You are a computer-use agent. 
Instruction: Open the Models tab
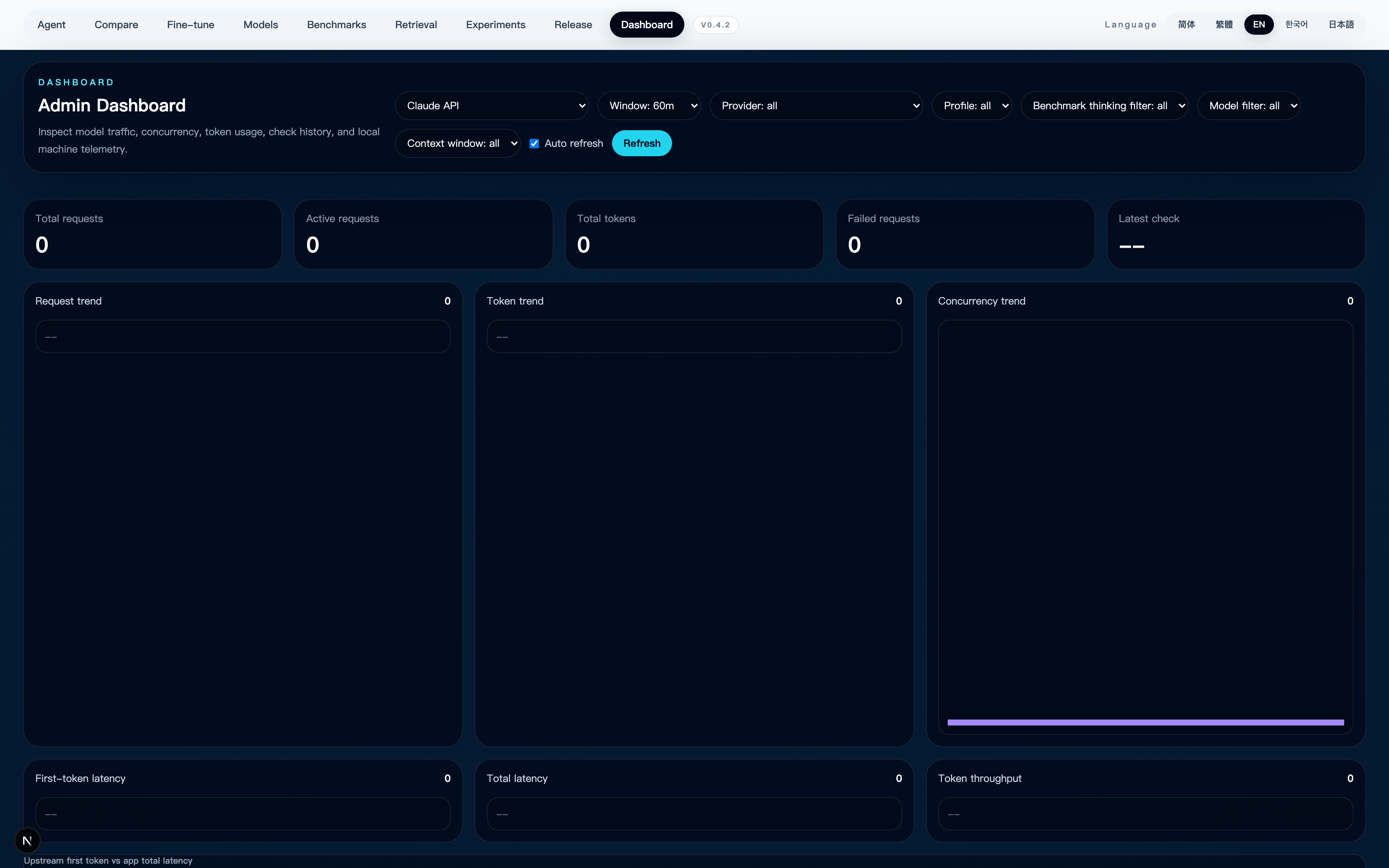coord(260,25)
